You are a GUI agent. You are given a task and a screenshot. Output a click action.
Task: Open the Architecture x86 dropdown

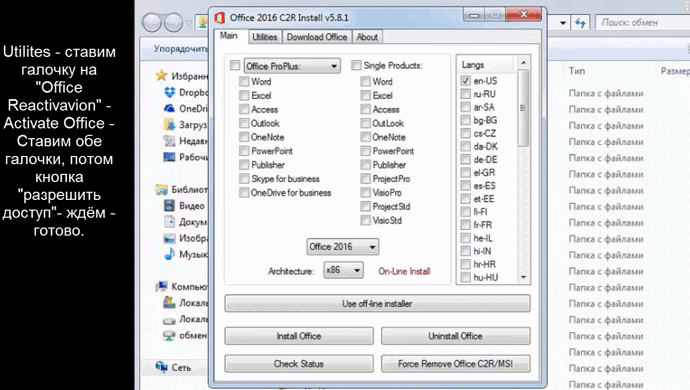click(344, 270)
